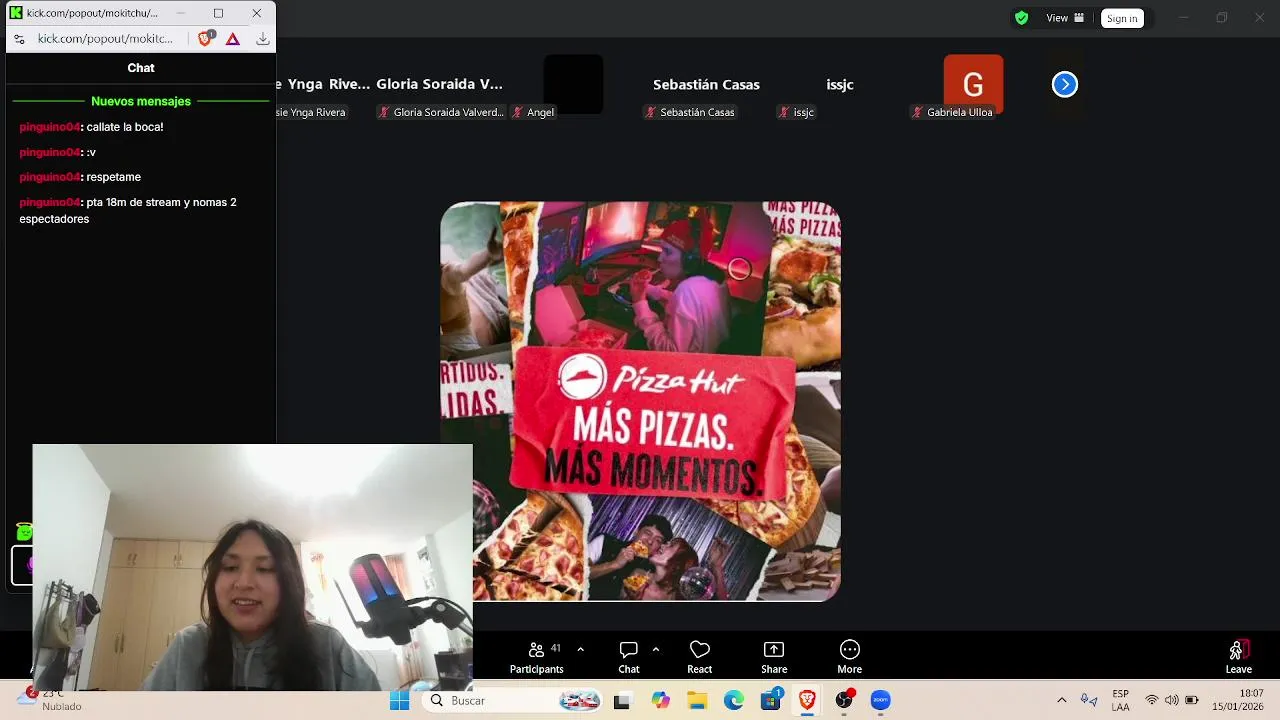1280x720 pixels.
Task: Open site settings icon in Kick address bar
Action: (x=19, y=39)
